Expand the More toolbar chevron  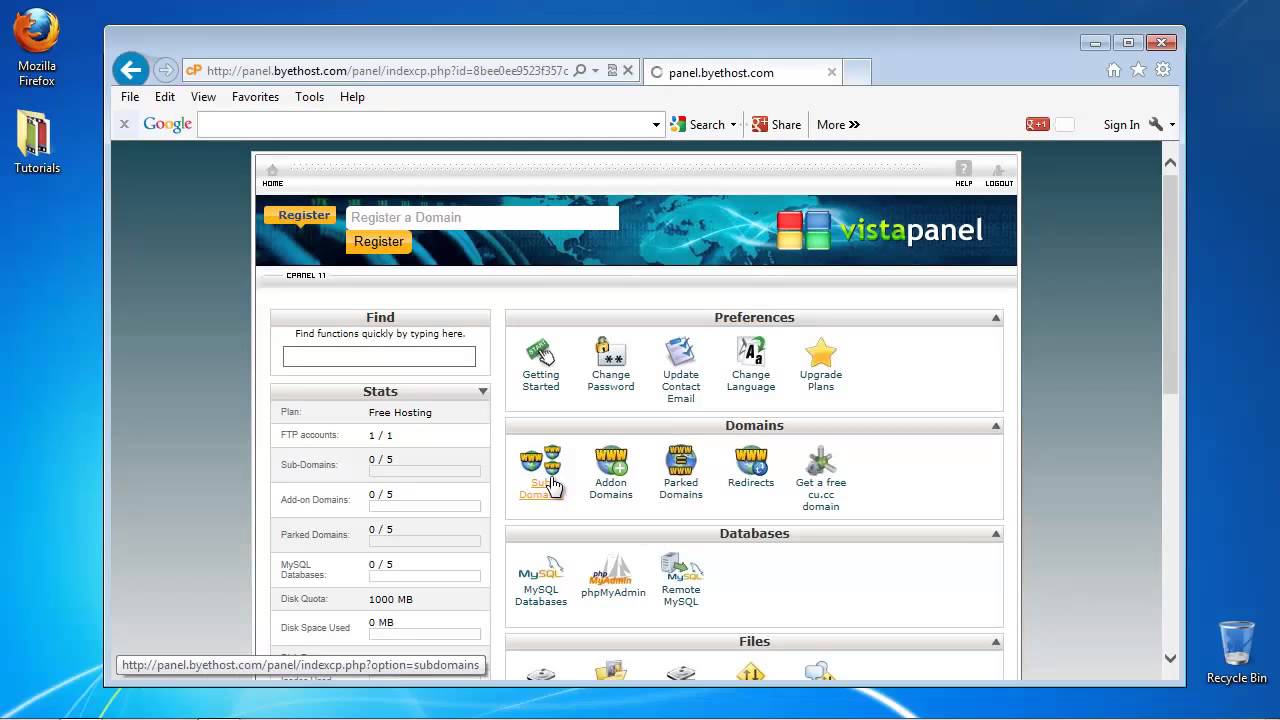point(854,125)
